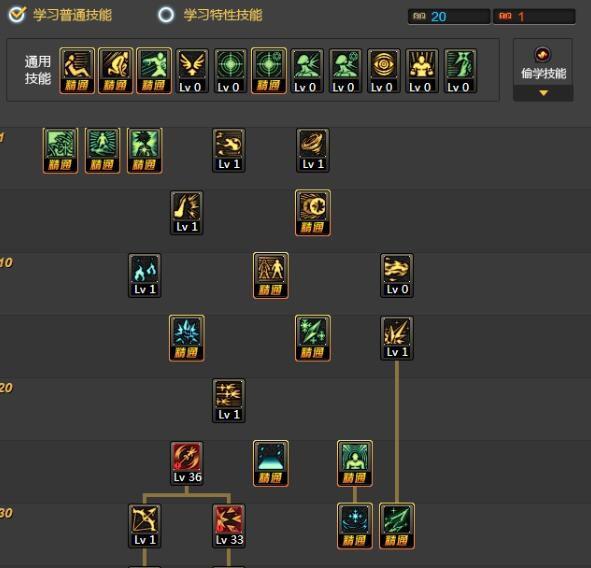
Task: Select the 学习特性技能 radio option
Action: click(166, 15)
